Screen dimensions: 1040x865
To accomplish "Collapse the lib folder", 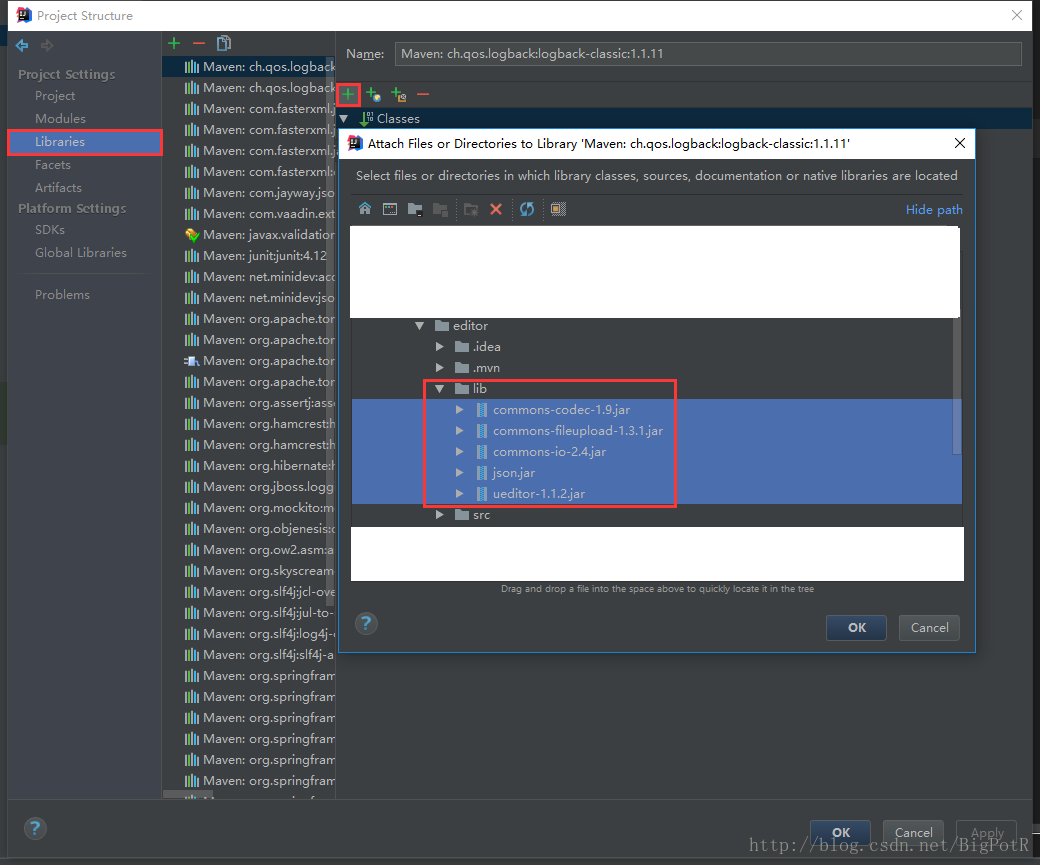I will [439, 389].
